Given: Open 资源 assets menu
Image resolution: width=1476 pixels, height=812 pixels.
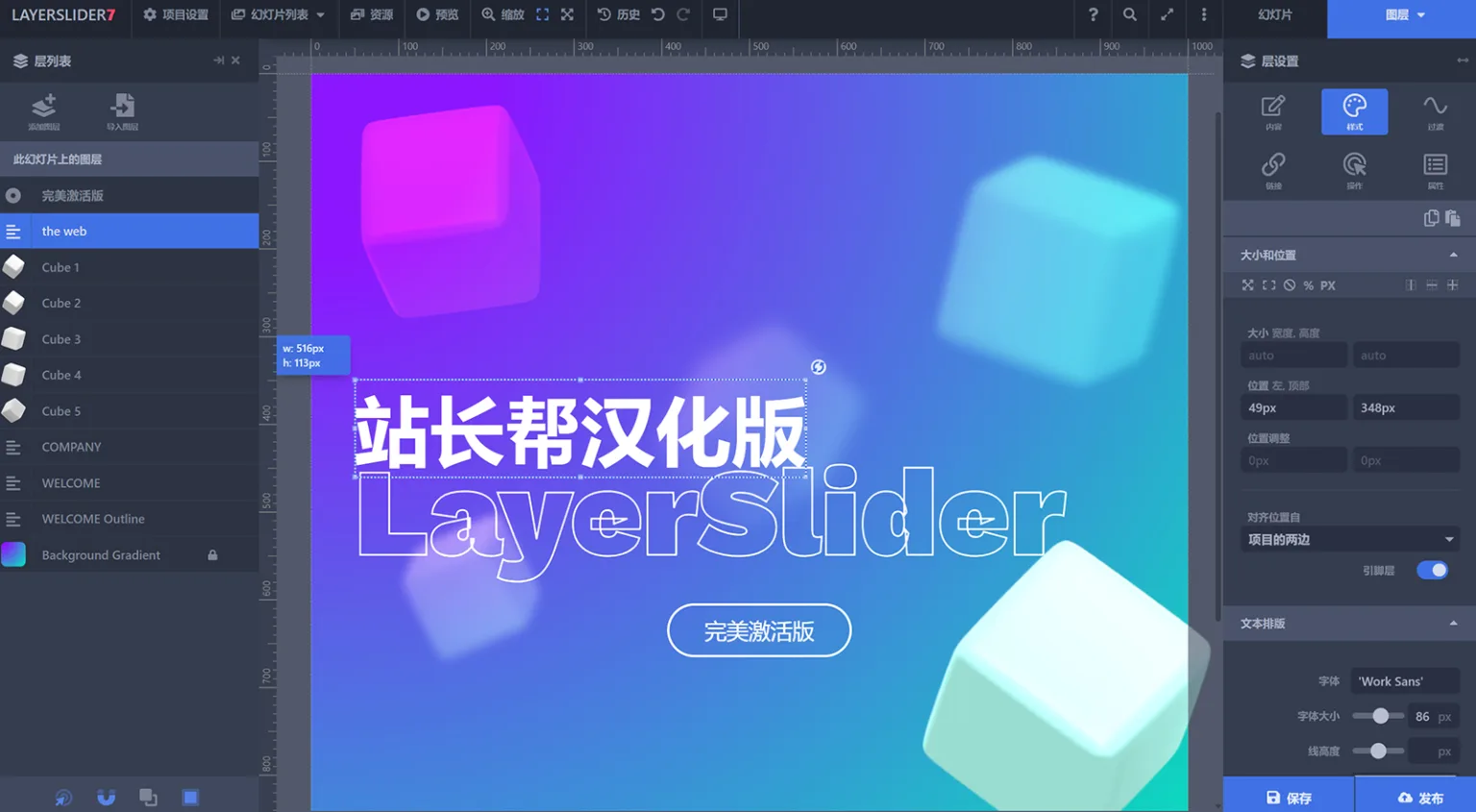Looking at the screenshot, I should tap(372, 14).
